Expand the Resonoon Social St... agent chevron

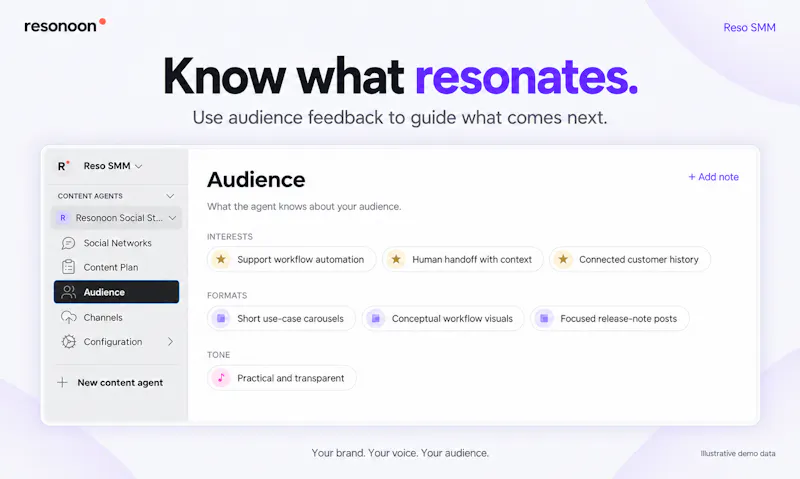(x=172, y=218)
